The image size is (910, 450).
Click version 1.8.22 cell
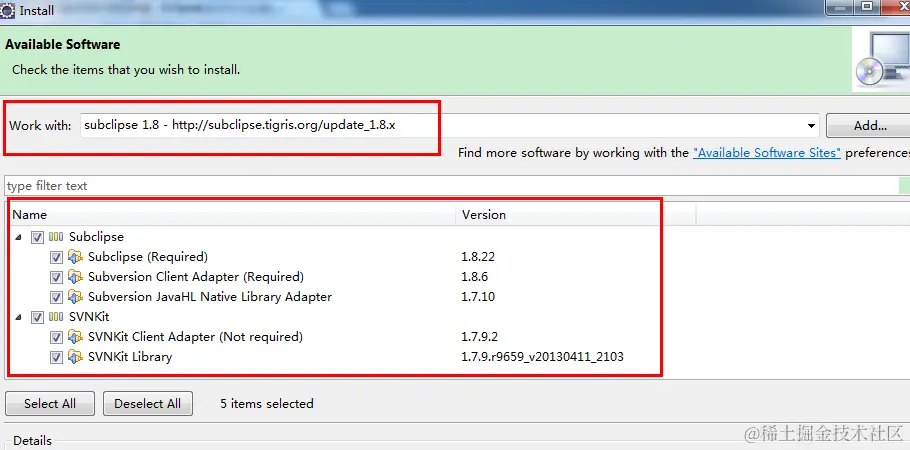478,257
